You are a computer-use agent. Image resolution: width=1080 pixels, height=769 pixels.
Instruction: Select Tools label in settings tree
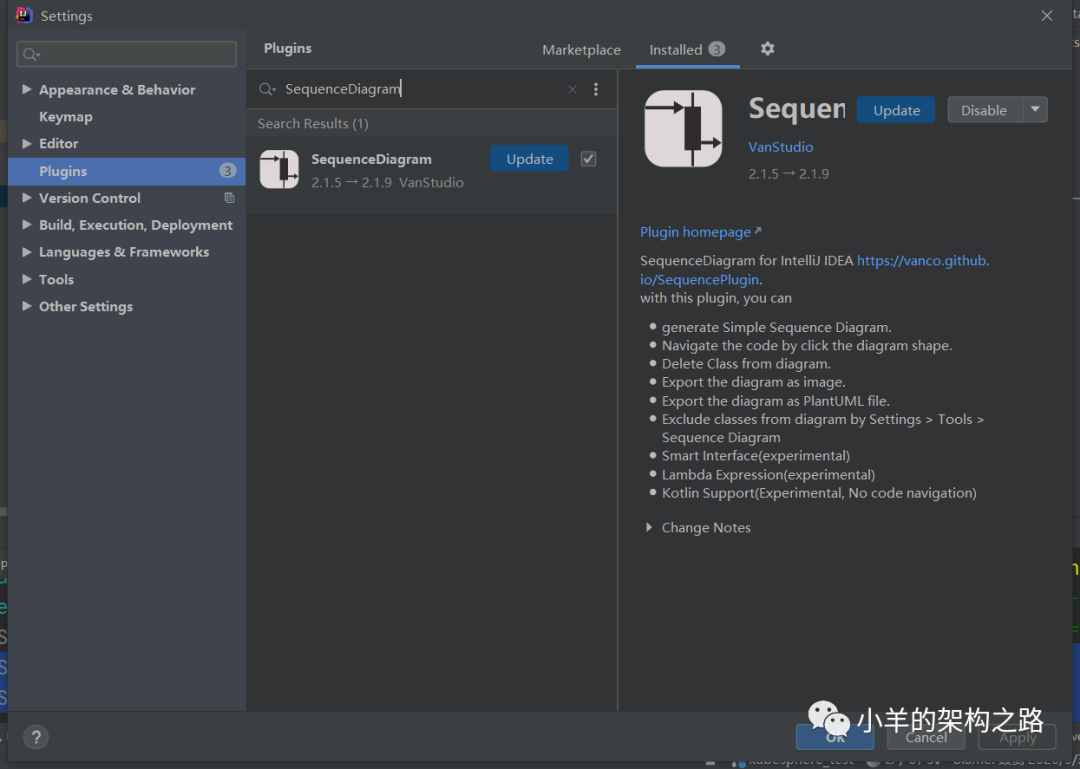[56, 279]
